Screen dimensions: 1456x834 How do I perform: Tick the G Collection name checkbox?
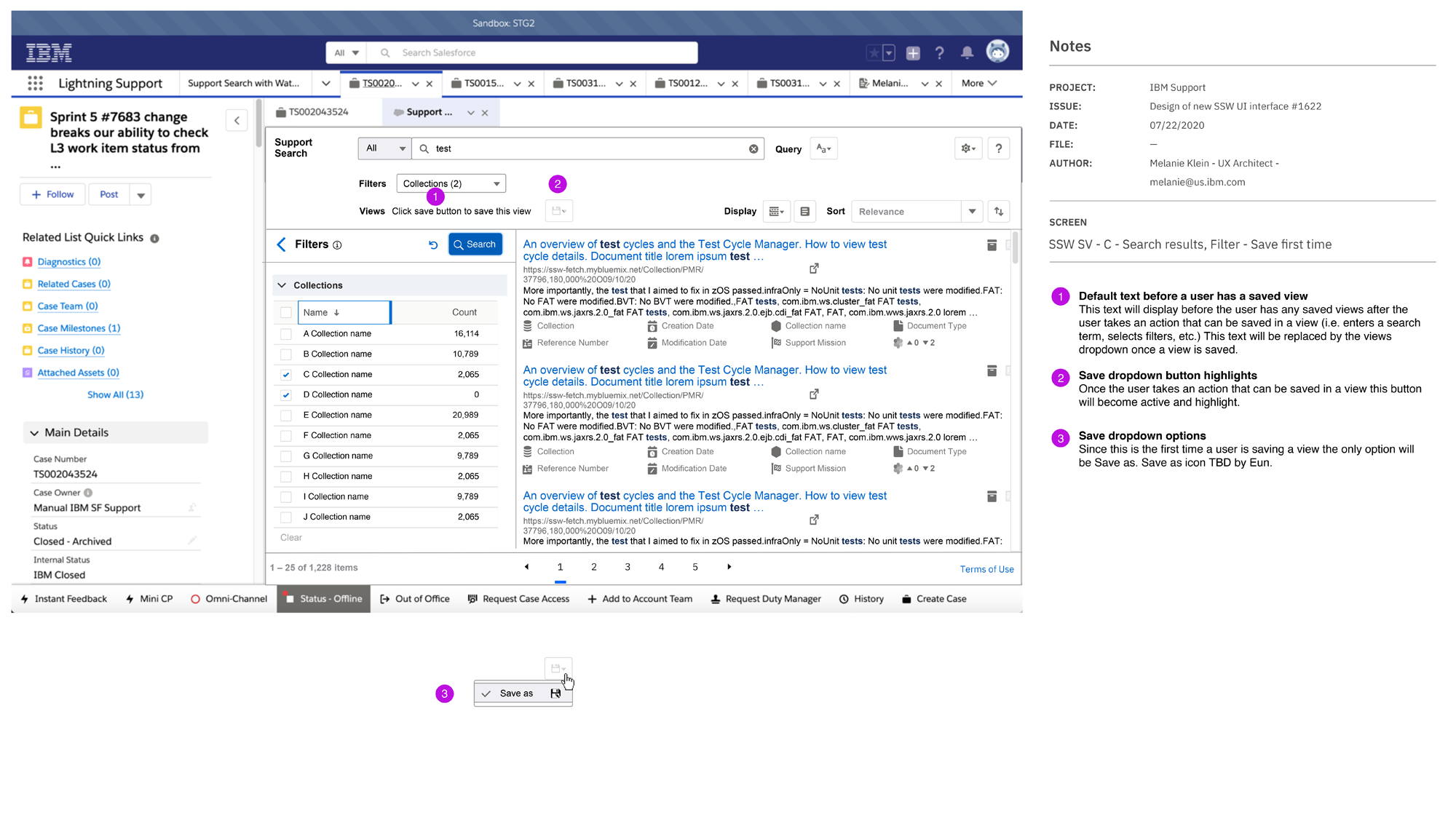[286, 456]
